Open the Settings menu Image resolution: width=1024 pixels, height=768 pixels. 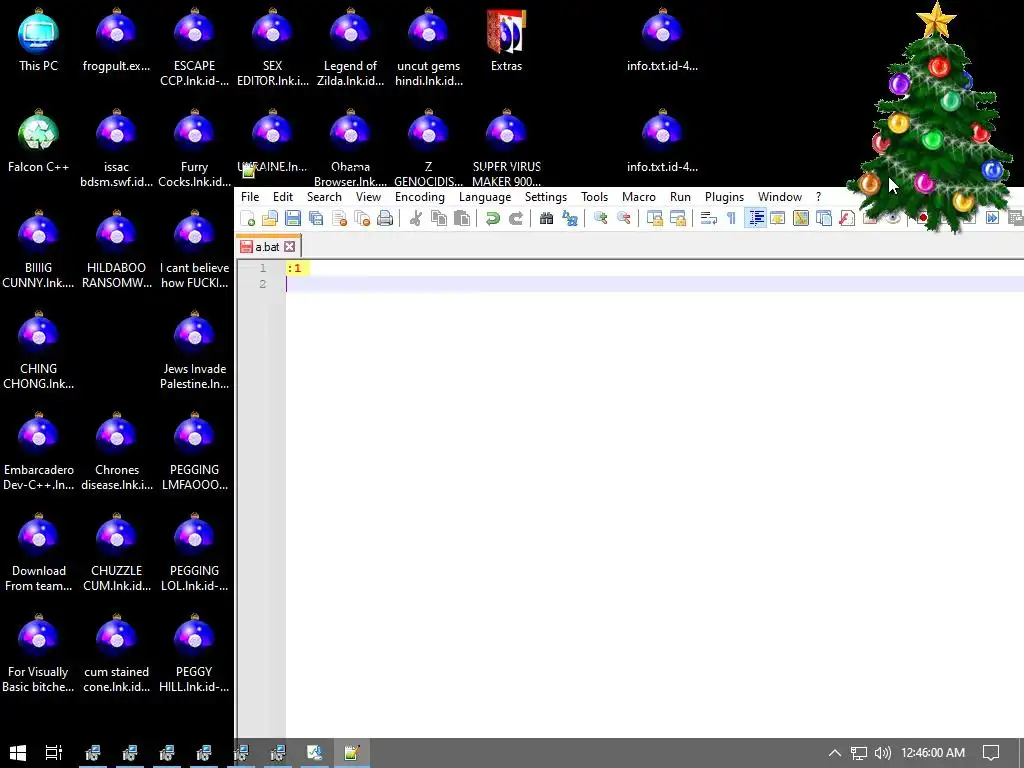(546, 197)
